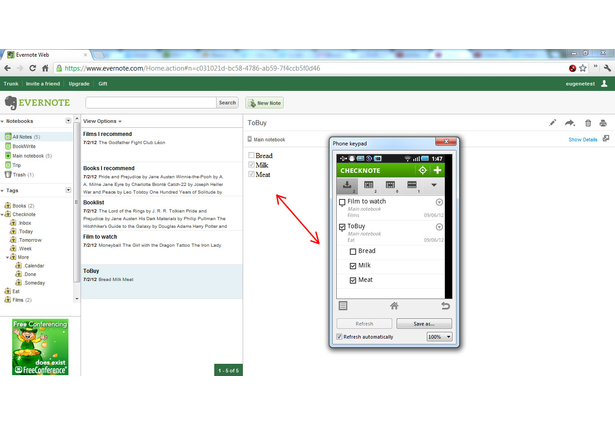Click the Evernote elephant logo
The image size is (615, 424).
tap(11, 103)
